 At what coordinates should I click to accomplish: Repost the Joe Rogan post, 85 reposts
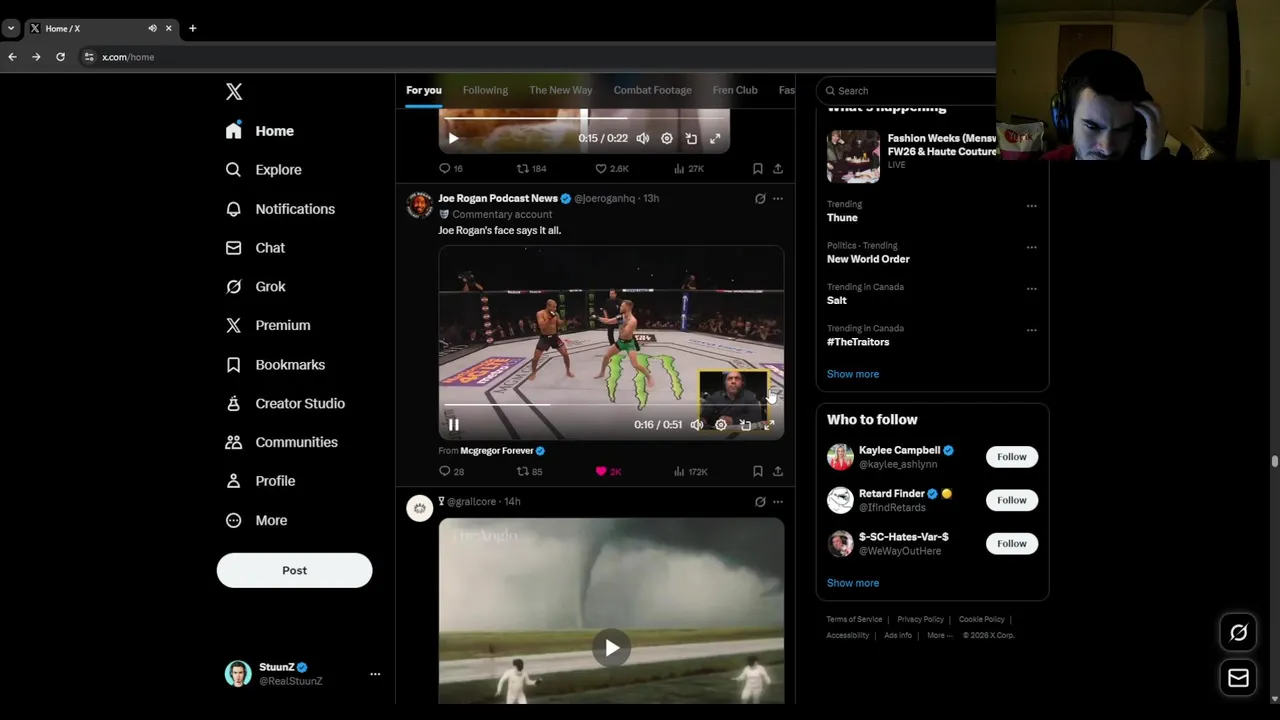click(x=529, y=471)
